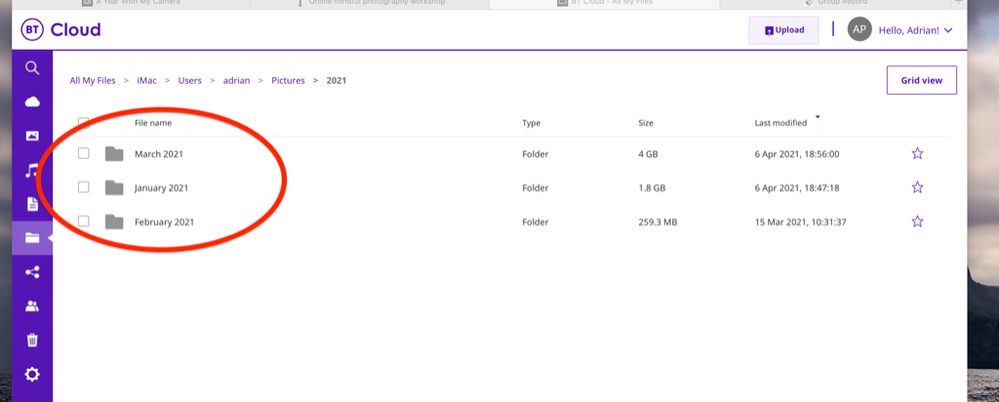Open the March 2021 folder name

pyautogui.click(x=159, y=154)
